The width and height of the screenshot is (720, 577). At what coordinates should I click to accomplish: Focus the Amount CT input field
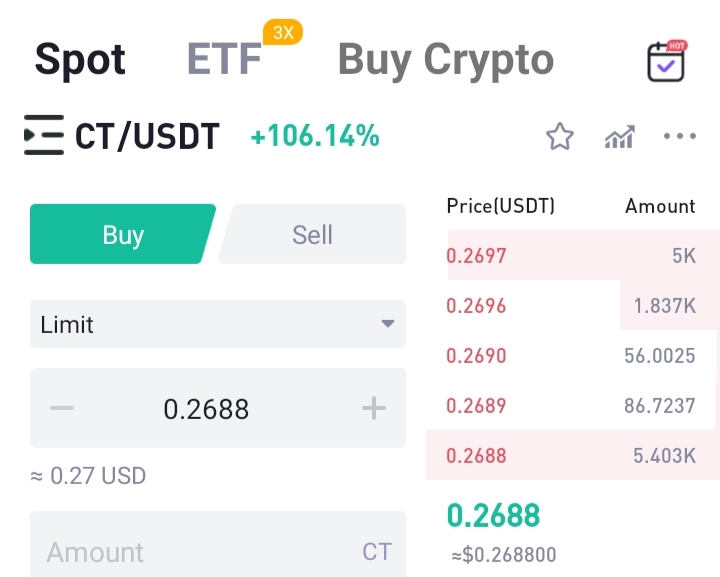[218, 544]
